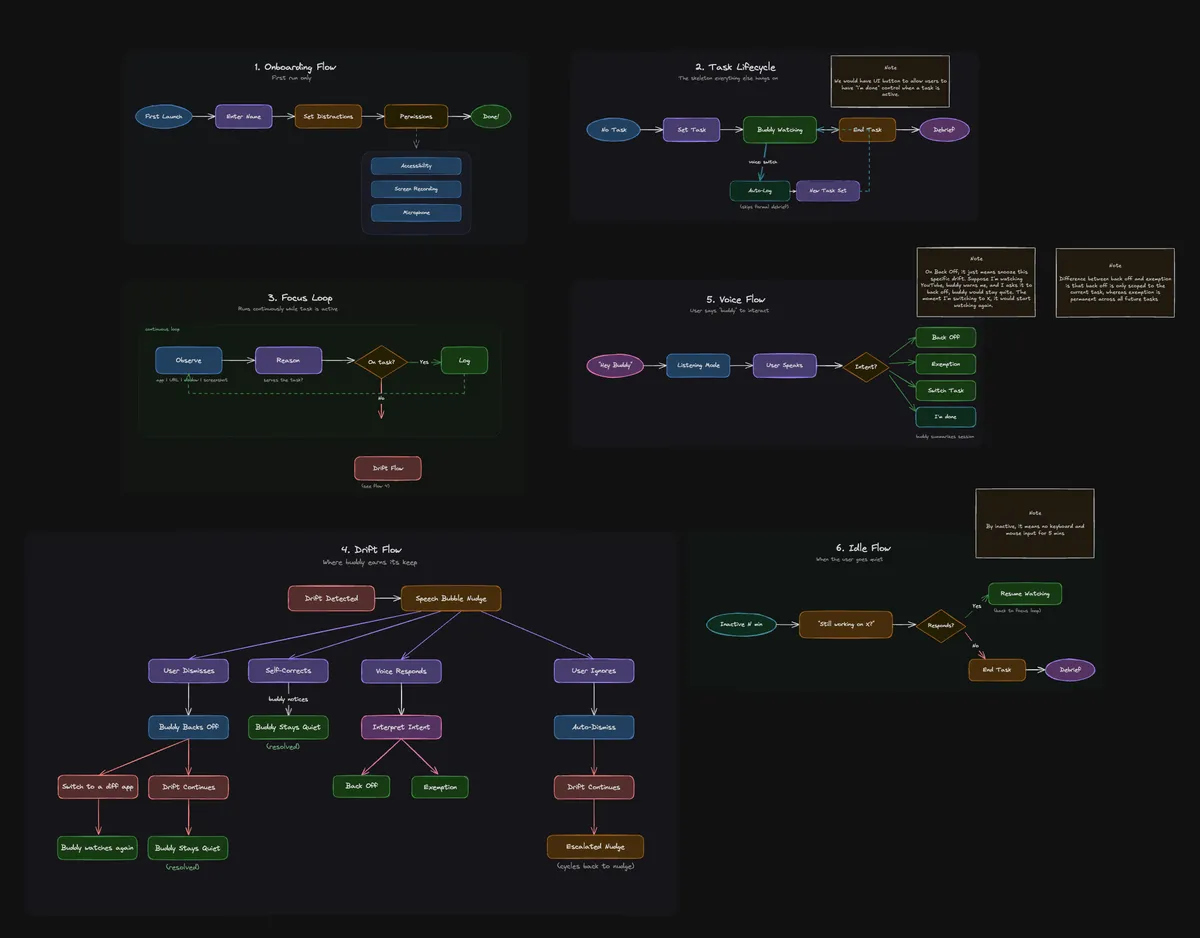The height and width of the screenshot is (938, 1200).
Task: Click the Escalated Nudge box
Action: pos(595,847)
